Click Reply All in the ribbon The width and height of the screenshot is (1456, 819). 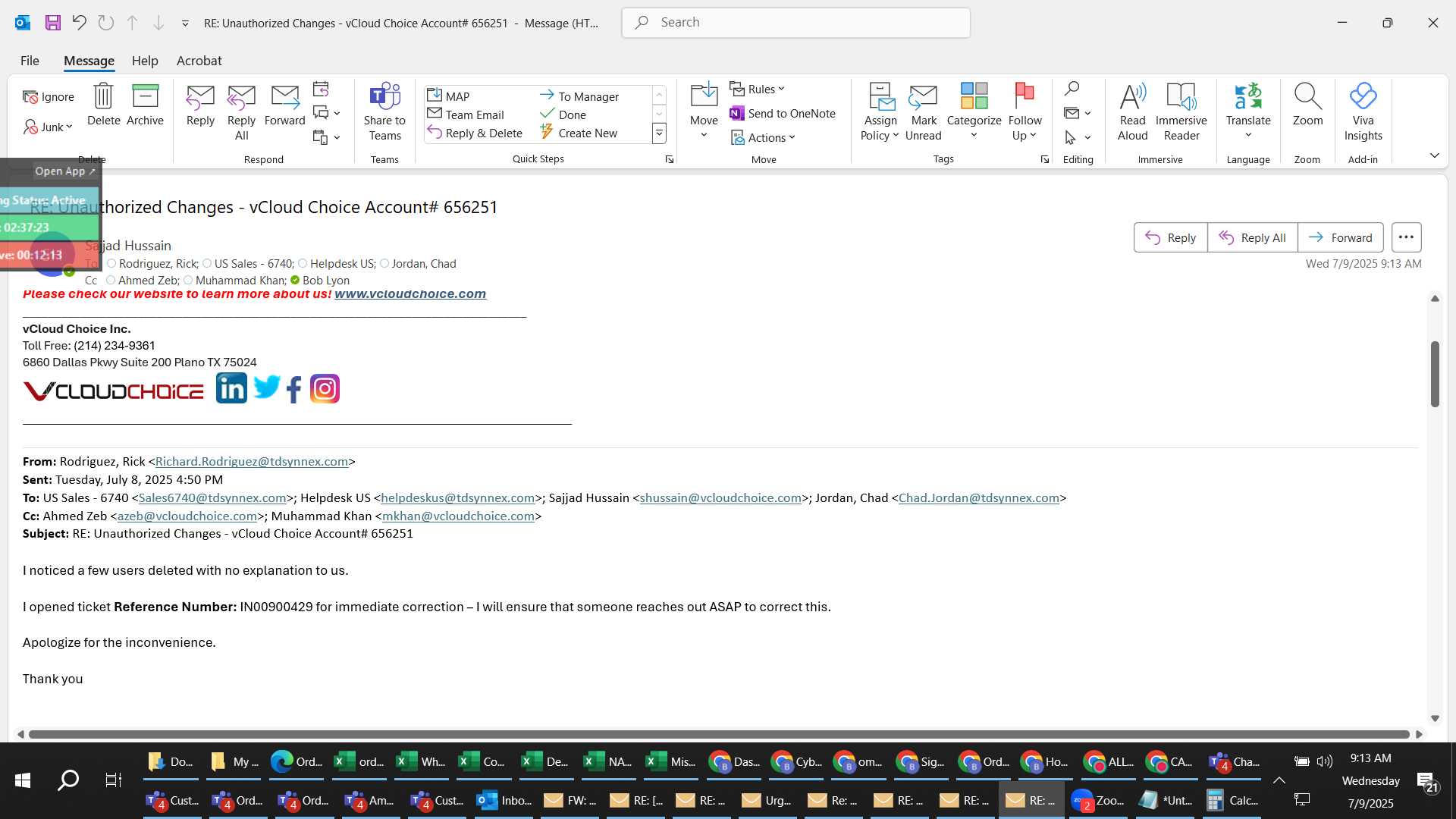pyautogui.click(x=241, y=111)
